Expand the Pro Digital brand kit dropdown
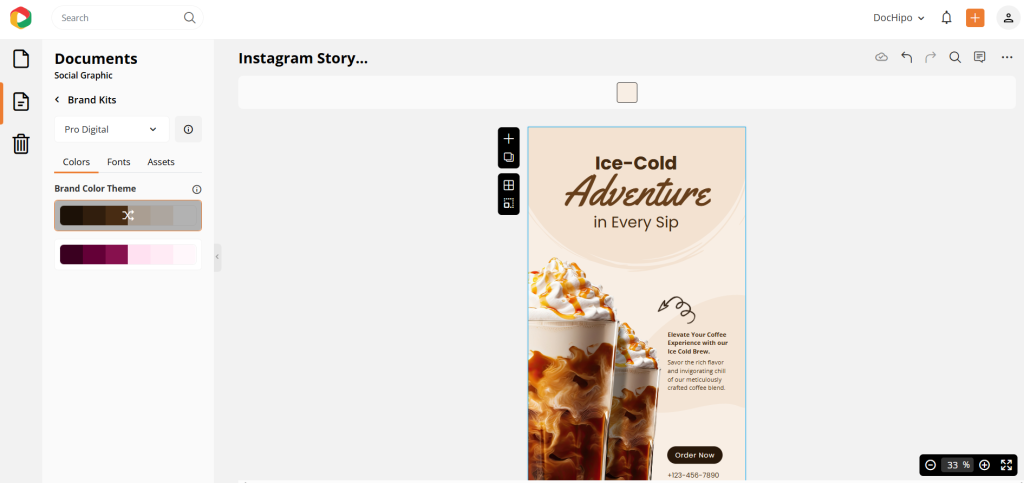Viewport: 1024px width, 483px height. point(112,129)
